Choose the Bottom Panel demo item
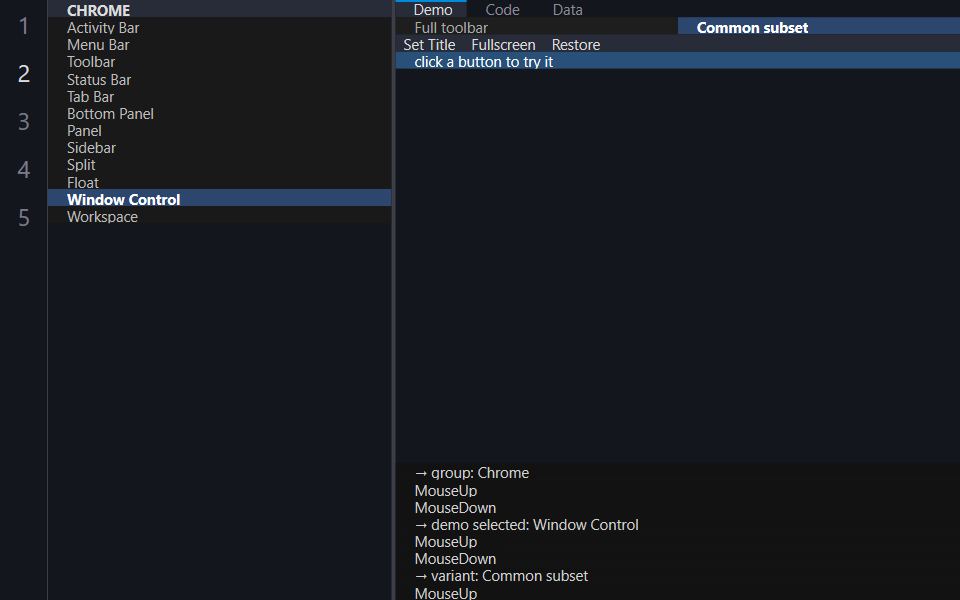 [x=219, y=114]
